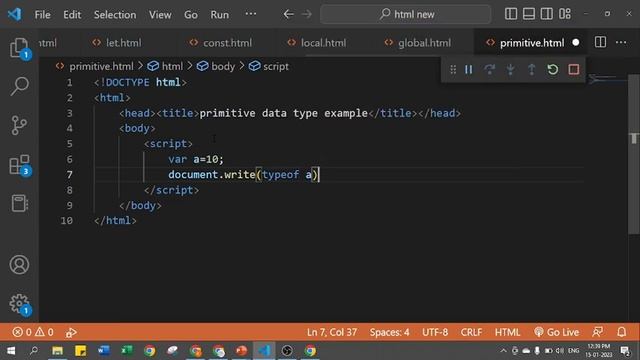640x360 pixels.
Task: Open the Selection menu
Action: [x=115, y=15]
